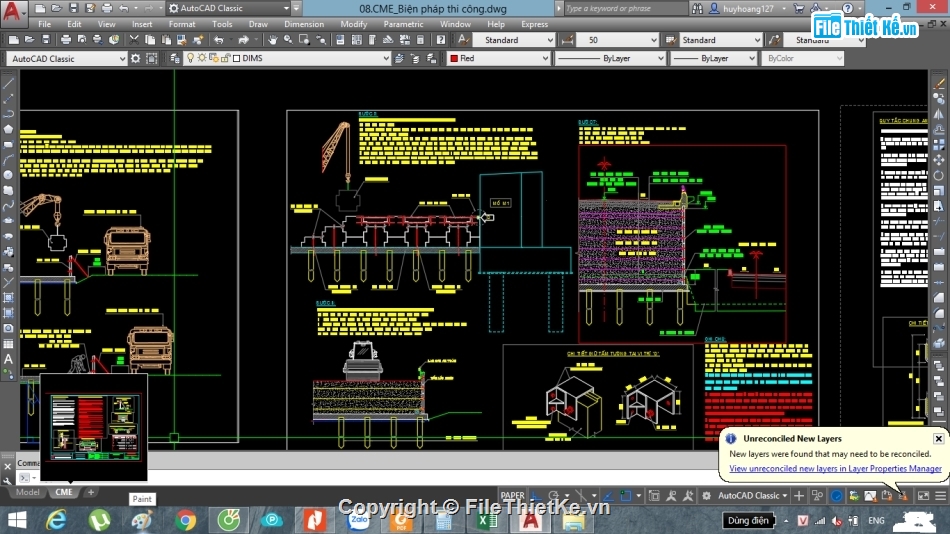Toggle annotation visibility in status bar
Screen dimensions: 950x534
pyautogui.click(x=671, y=496)
